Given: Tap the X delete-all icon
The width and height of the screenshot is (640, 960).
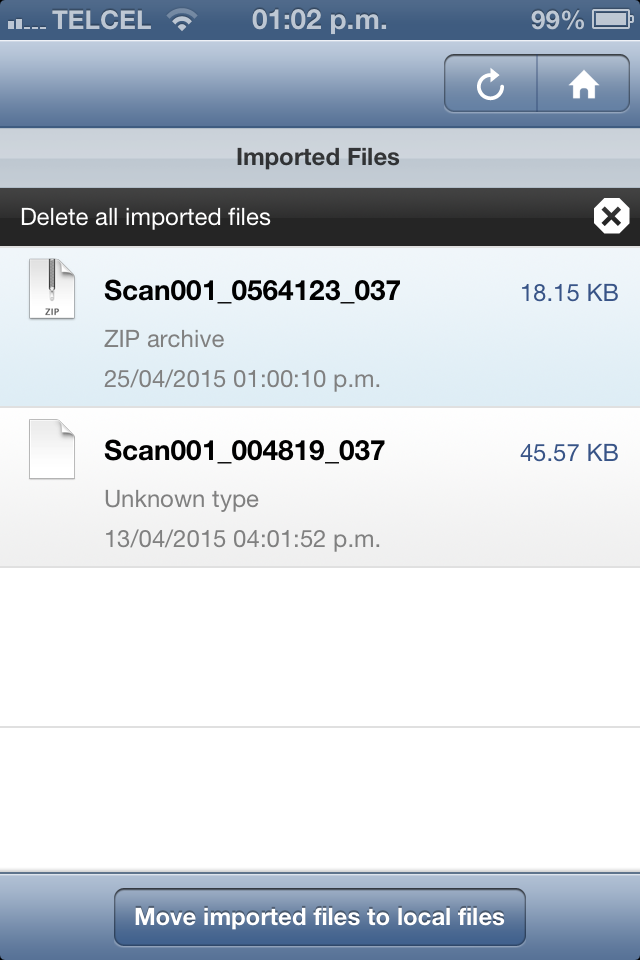Looking at the screenshot, I should [x=610, y=216].
